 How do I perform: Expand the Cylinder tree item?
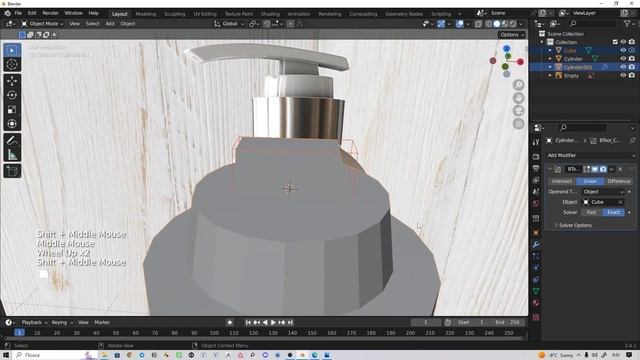click(550, 59)
